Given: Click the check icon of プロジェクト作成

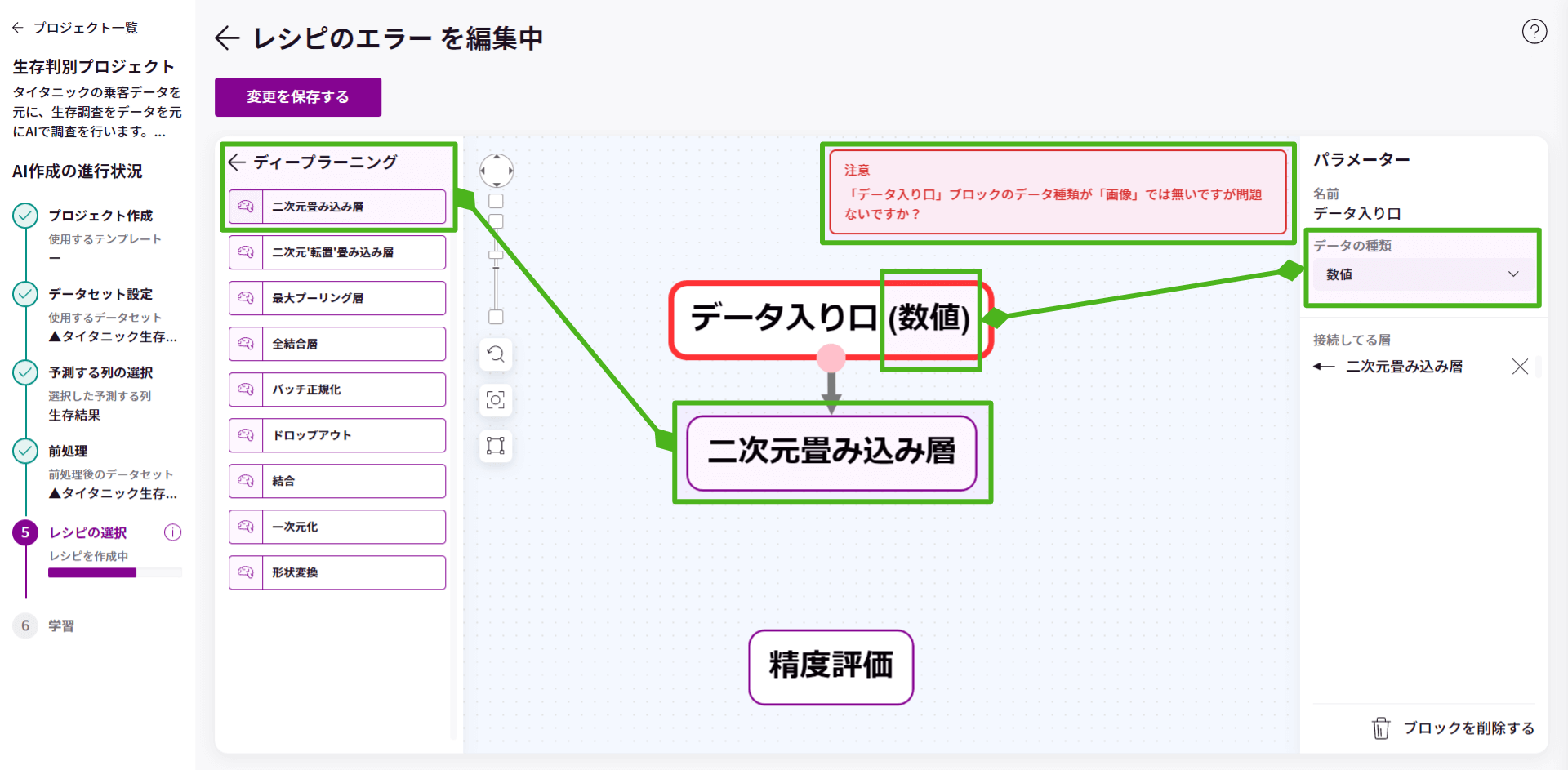Looking at the screenshot, I should tap(25, 216).
